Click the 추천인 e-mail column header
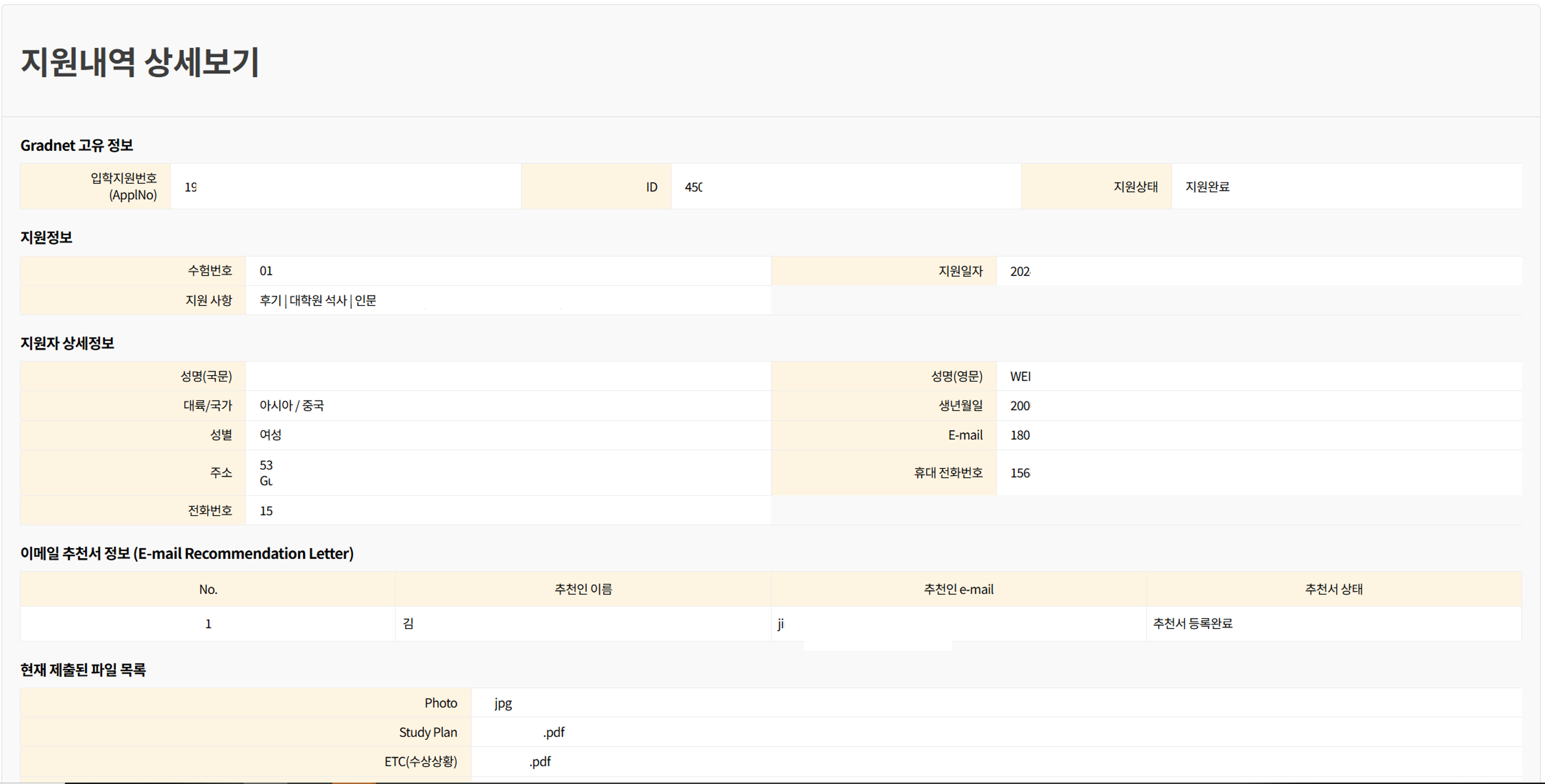The width and height of the screenshot is (1545, 784). tap(959, 589)
